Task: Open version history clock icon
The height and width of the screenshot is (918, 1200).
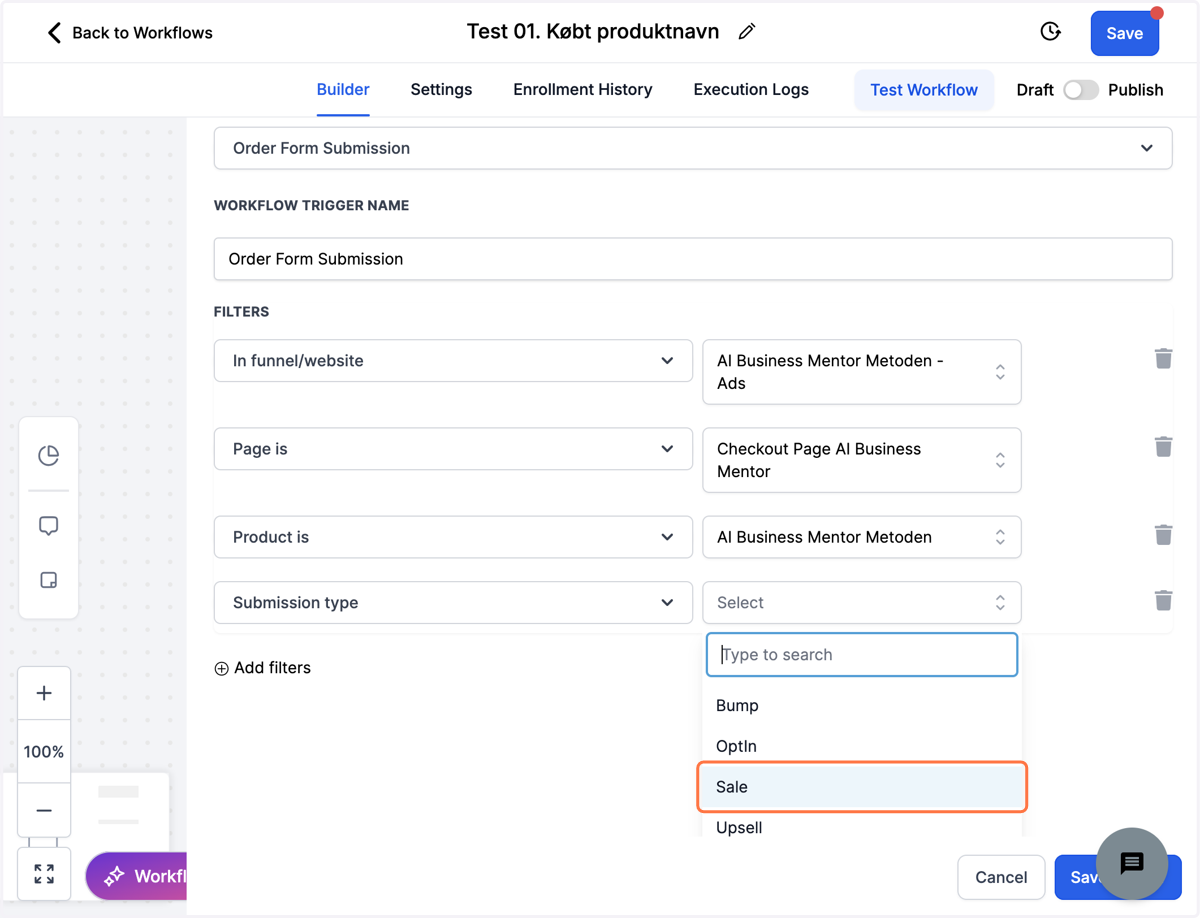Action: coord(1050,32)
